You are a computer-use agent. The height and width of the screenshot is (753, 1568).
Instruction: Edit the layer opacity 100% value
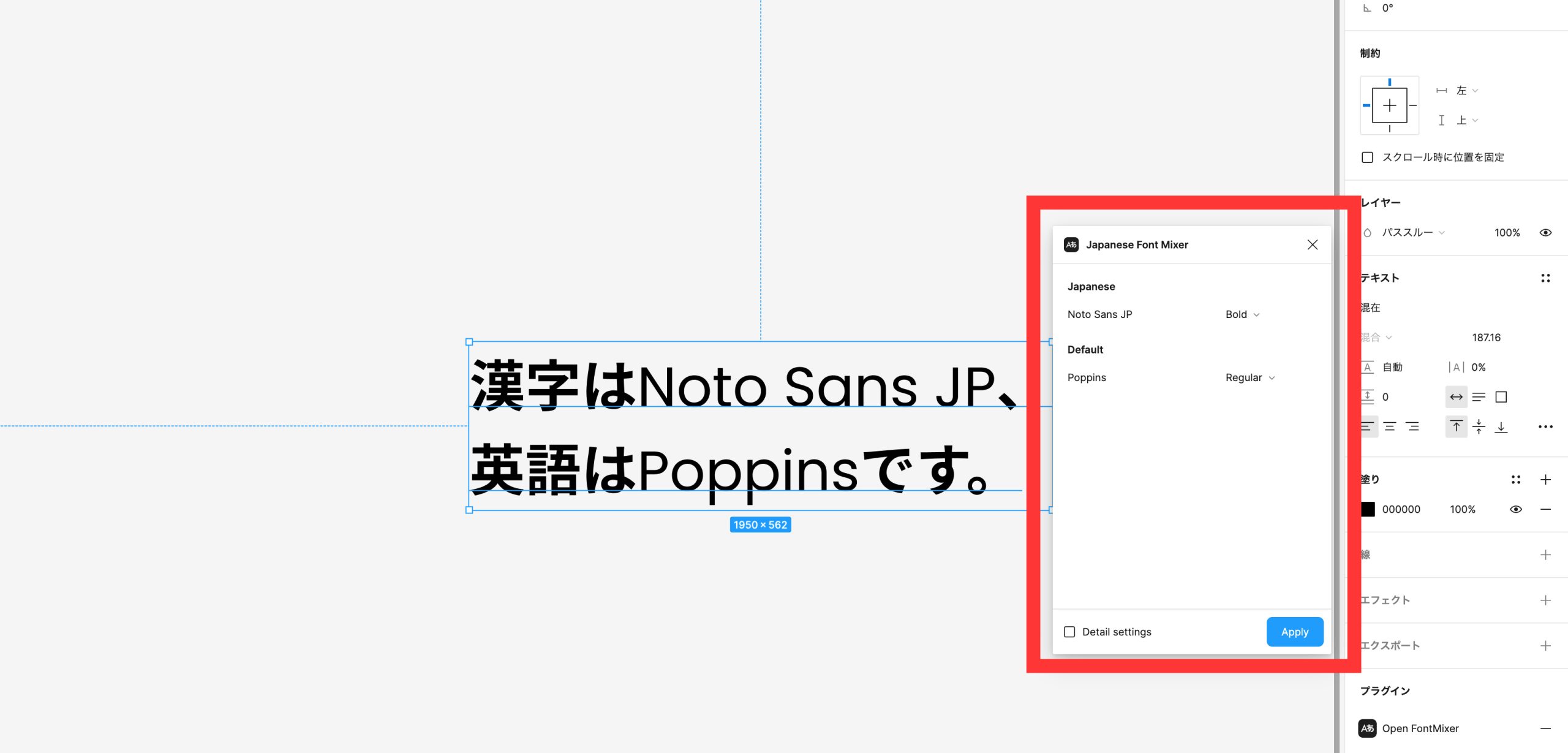[x=1507, y=233]
